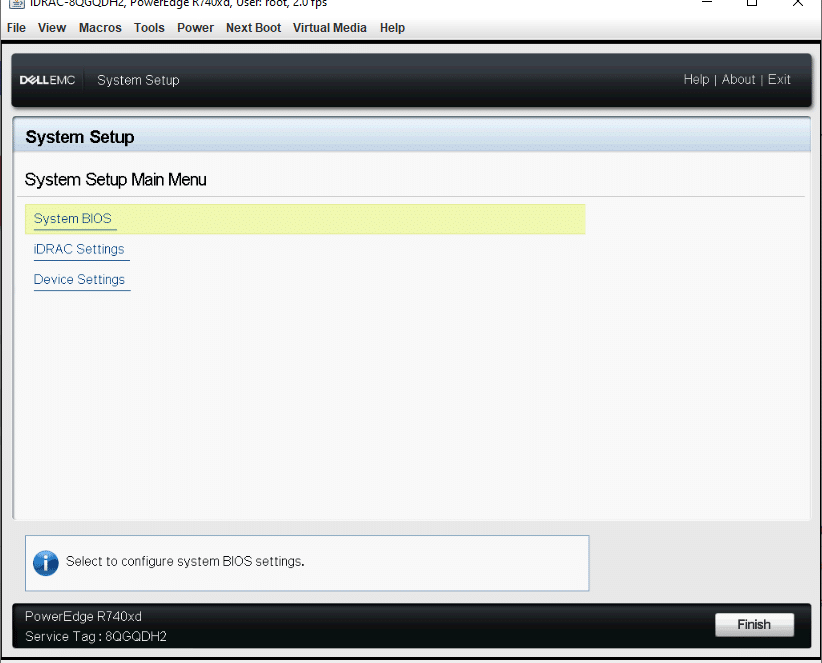The image size is (822, 663).
Task: Open the Macros menu
Action: pyautogui.click(x=100, y=28)
